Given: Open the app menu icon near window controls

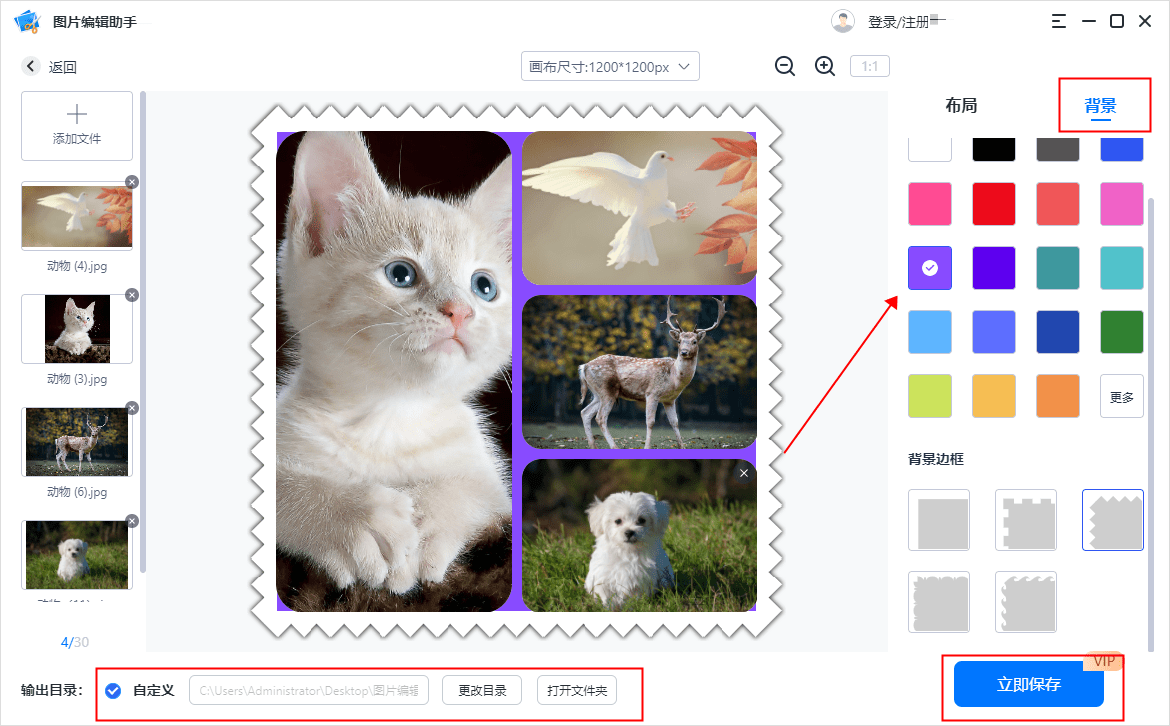Looking at the screenshot, I should (x=1058, y=20).
